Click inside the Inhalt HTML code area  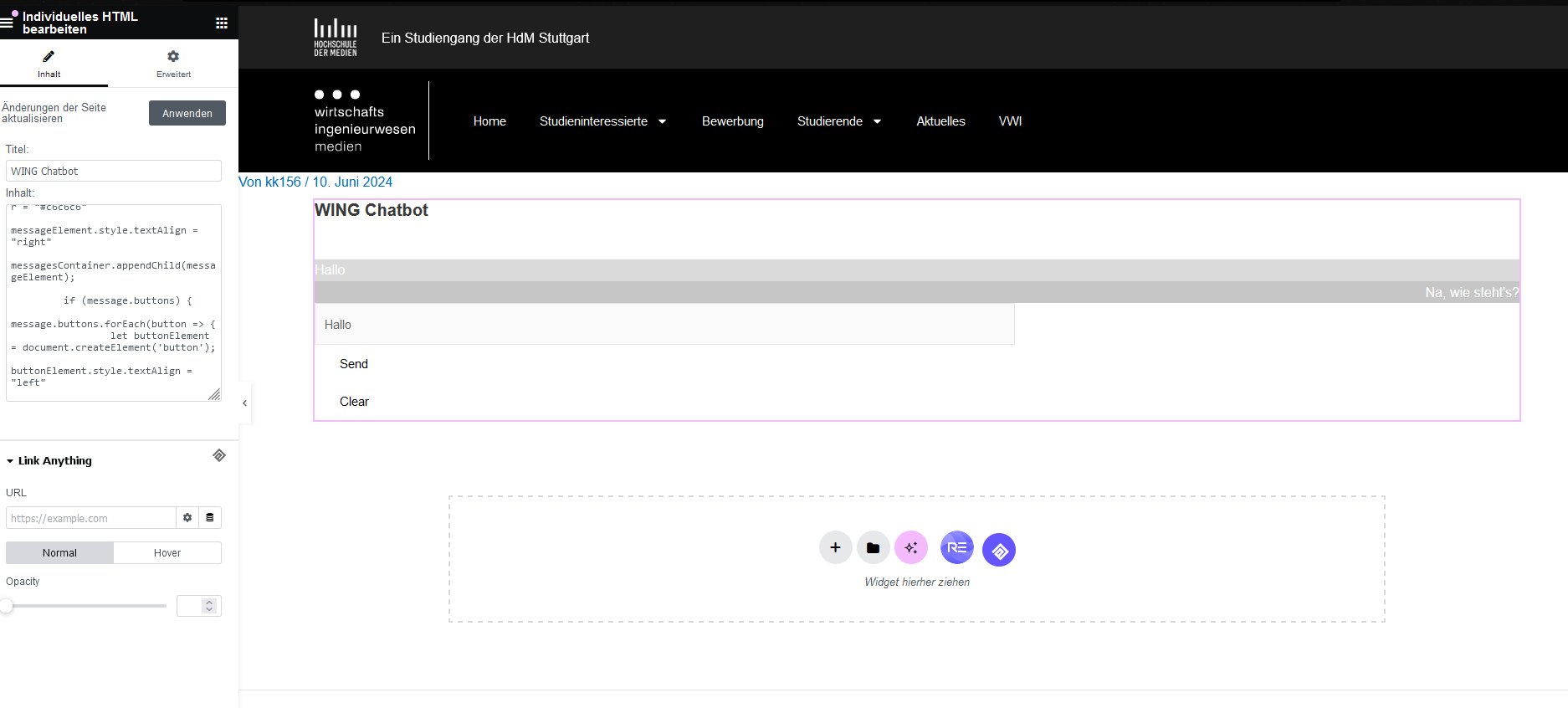click(114, 303)
